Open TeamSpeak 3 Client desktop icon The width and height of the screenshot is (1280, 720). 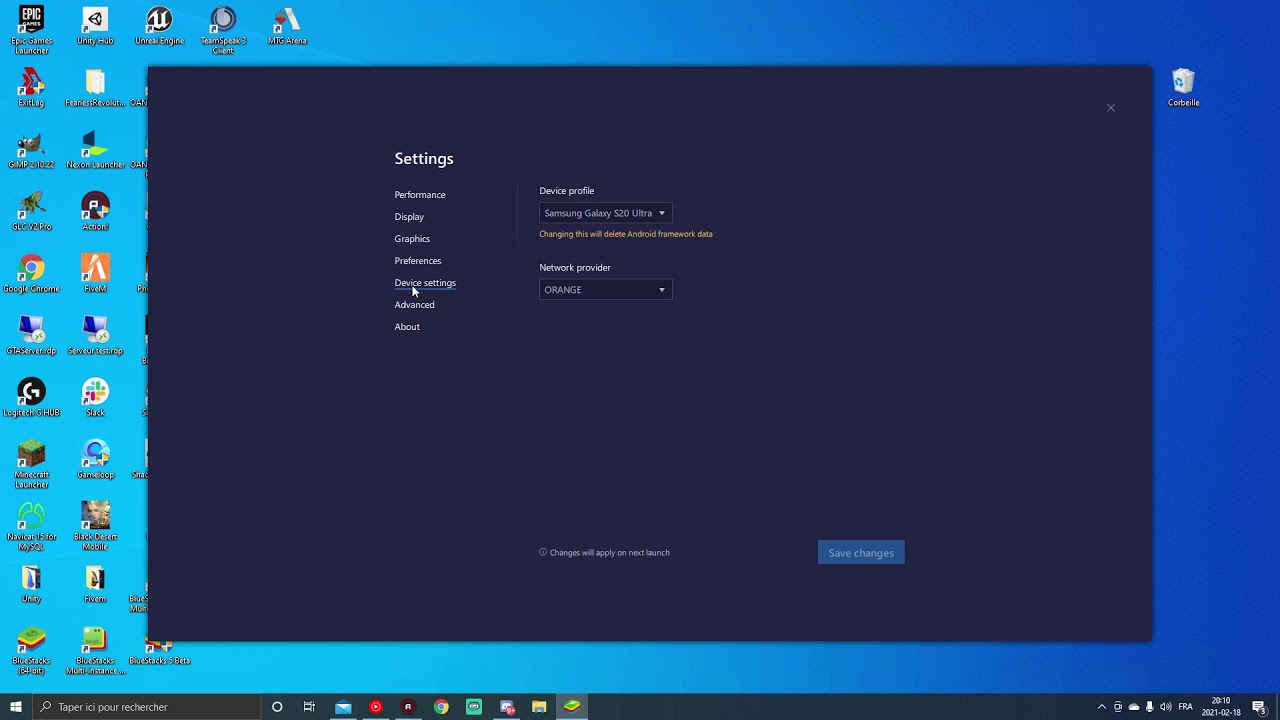click(223, 30)
